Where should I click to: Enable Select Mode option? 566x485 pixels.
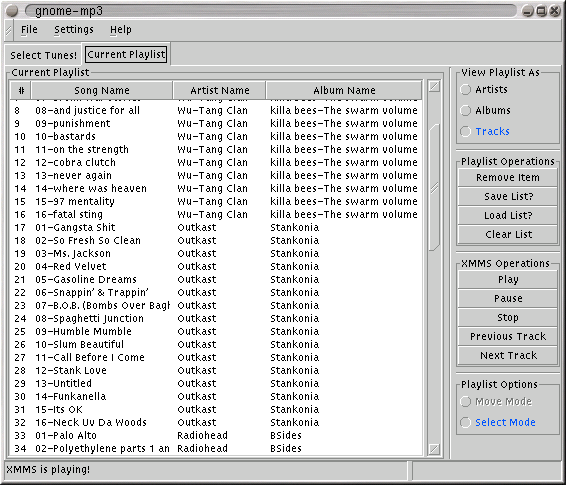[465, 422]
